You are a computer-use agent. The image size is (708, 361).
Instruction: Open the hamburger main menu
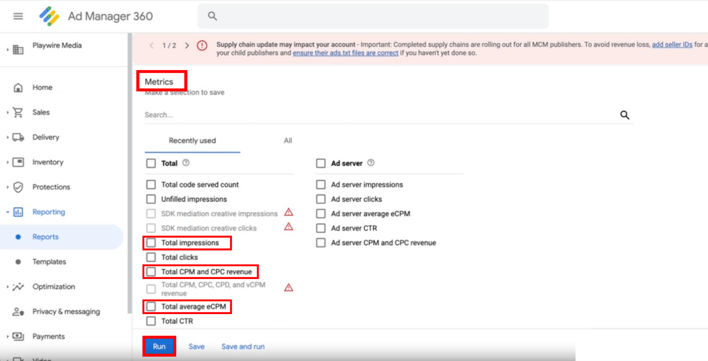click(x=18, y=16)
